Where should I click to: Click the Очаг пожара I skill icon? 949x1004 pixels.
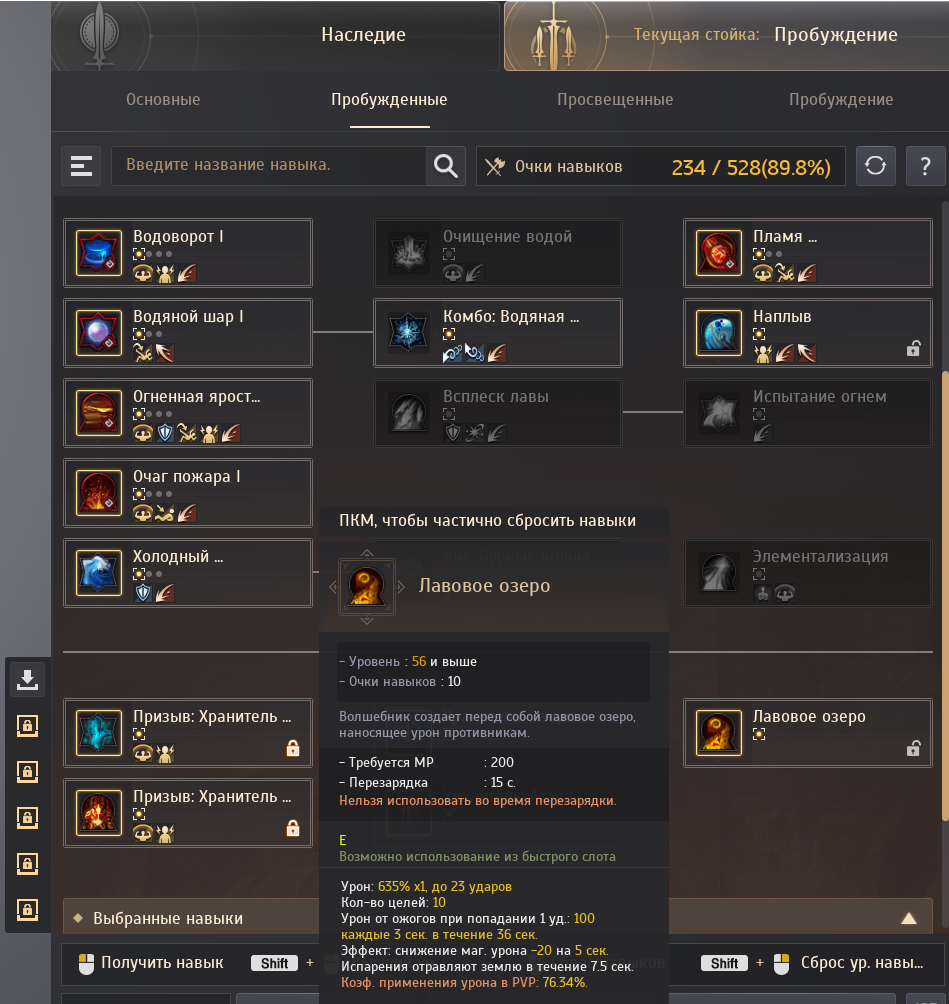(99, 493)
